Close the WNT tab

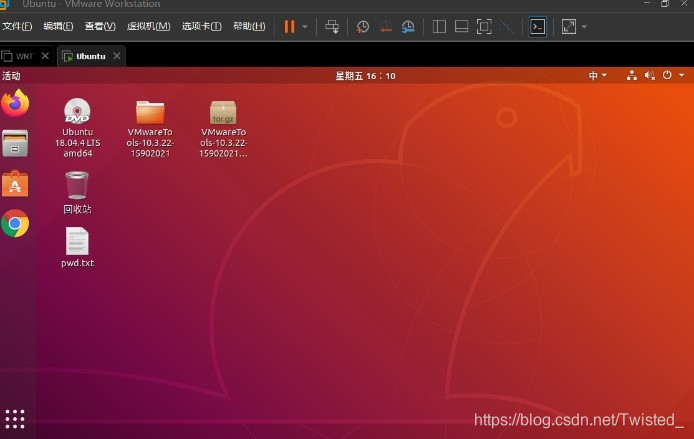tap(45, 56)
